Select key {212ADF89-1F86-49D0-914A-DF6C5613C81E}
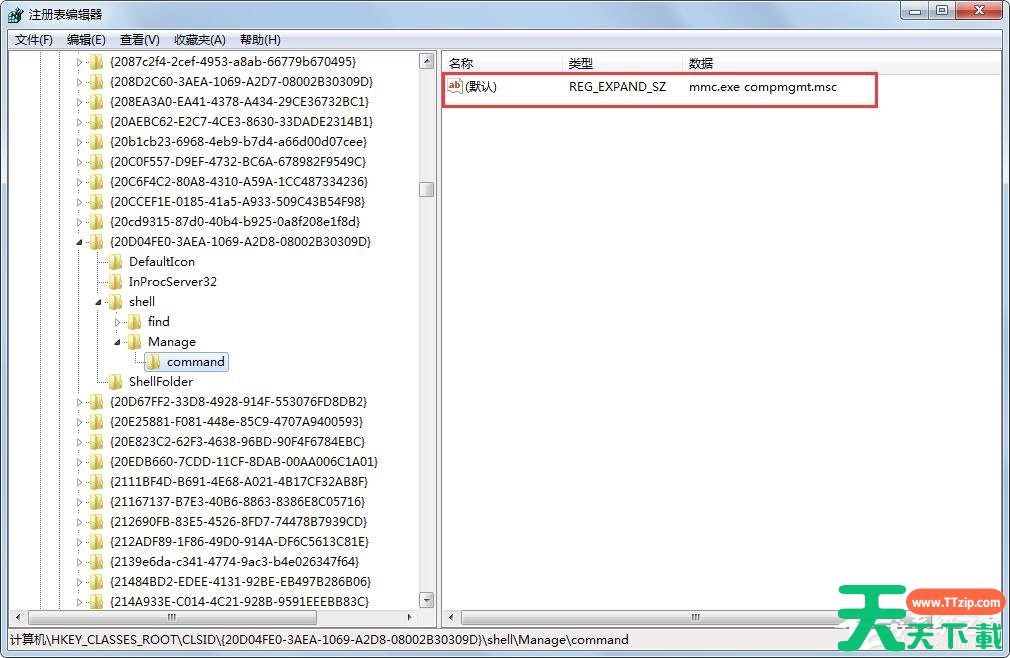Image resolution: width=1010 pixels, height=658 pixels. point(240,541)
